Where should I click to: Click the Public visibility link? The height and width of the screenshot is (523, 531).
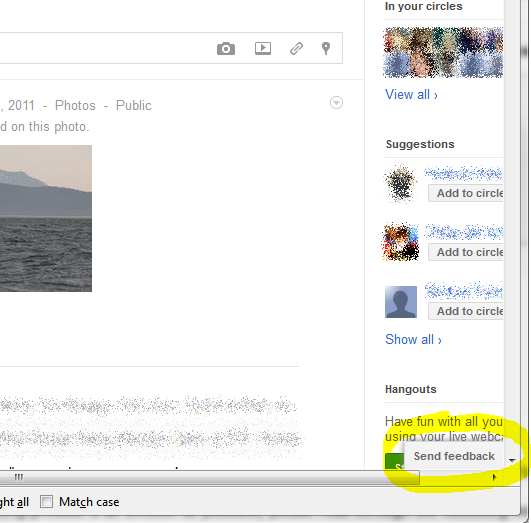tap(133, 105)
